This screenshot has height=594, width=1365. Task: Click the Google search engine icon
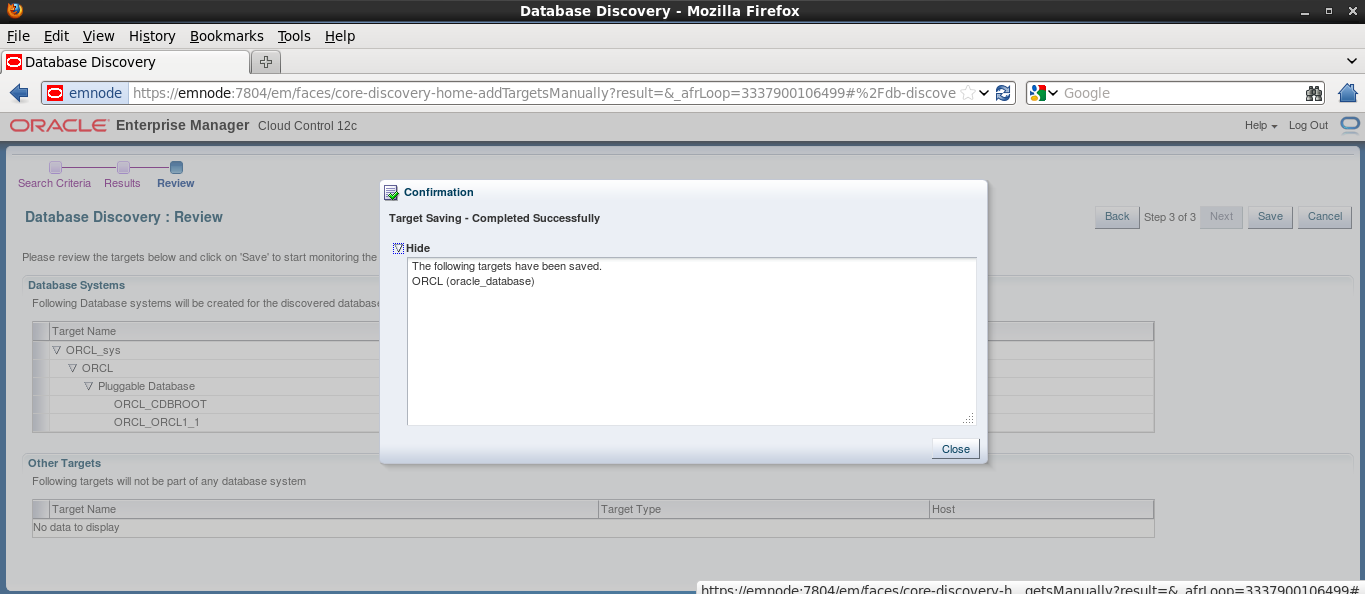point(1038,93)
